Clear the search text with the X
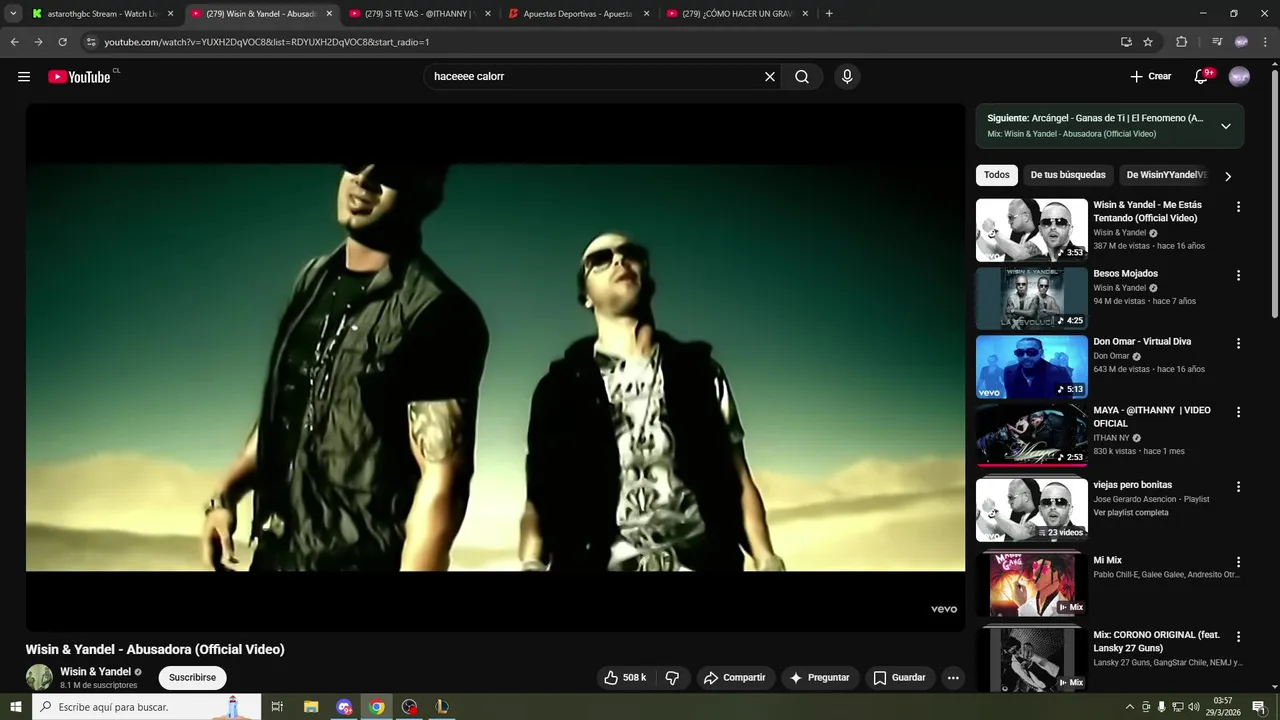The width and height of the screenshot is (1280, 720). tap(770, 77)
